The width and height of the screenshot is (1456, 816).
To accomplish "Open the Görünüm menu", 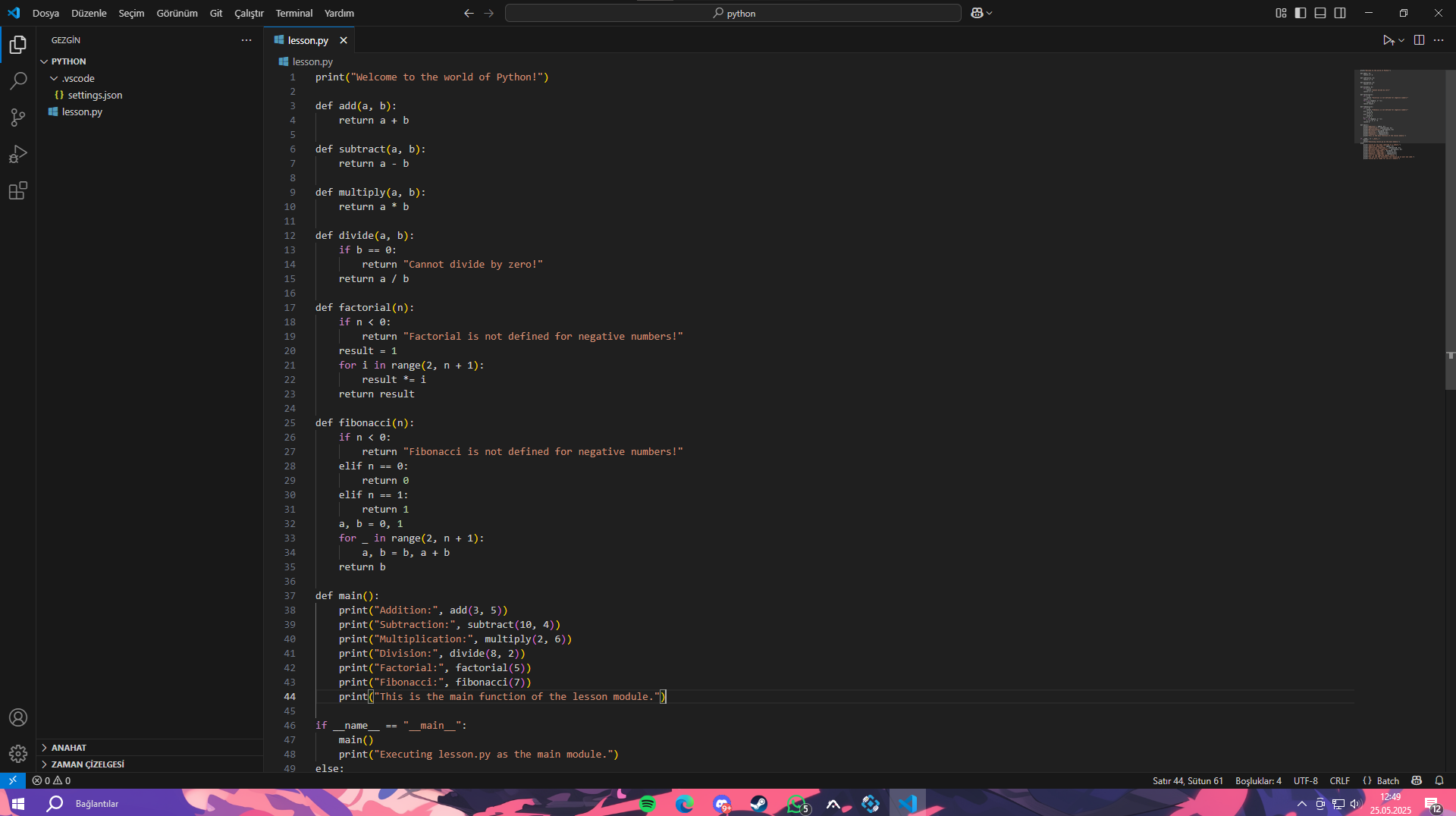I will click(x=177, y=13).
